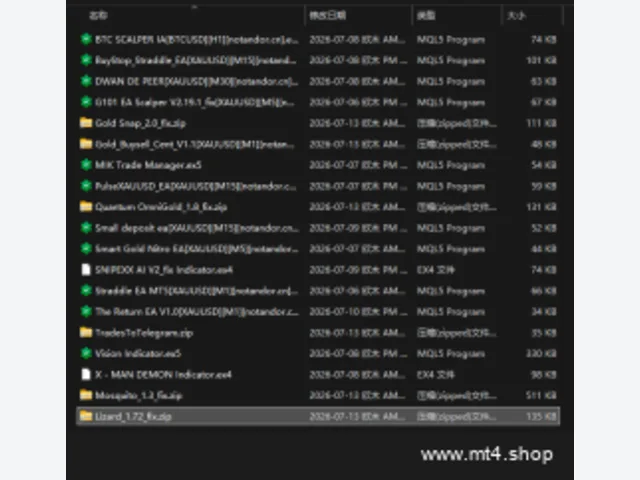This screenshot has width=640, height=480.
Task: Click the icon beside Small deposit ea file
Action: point(86,227)
